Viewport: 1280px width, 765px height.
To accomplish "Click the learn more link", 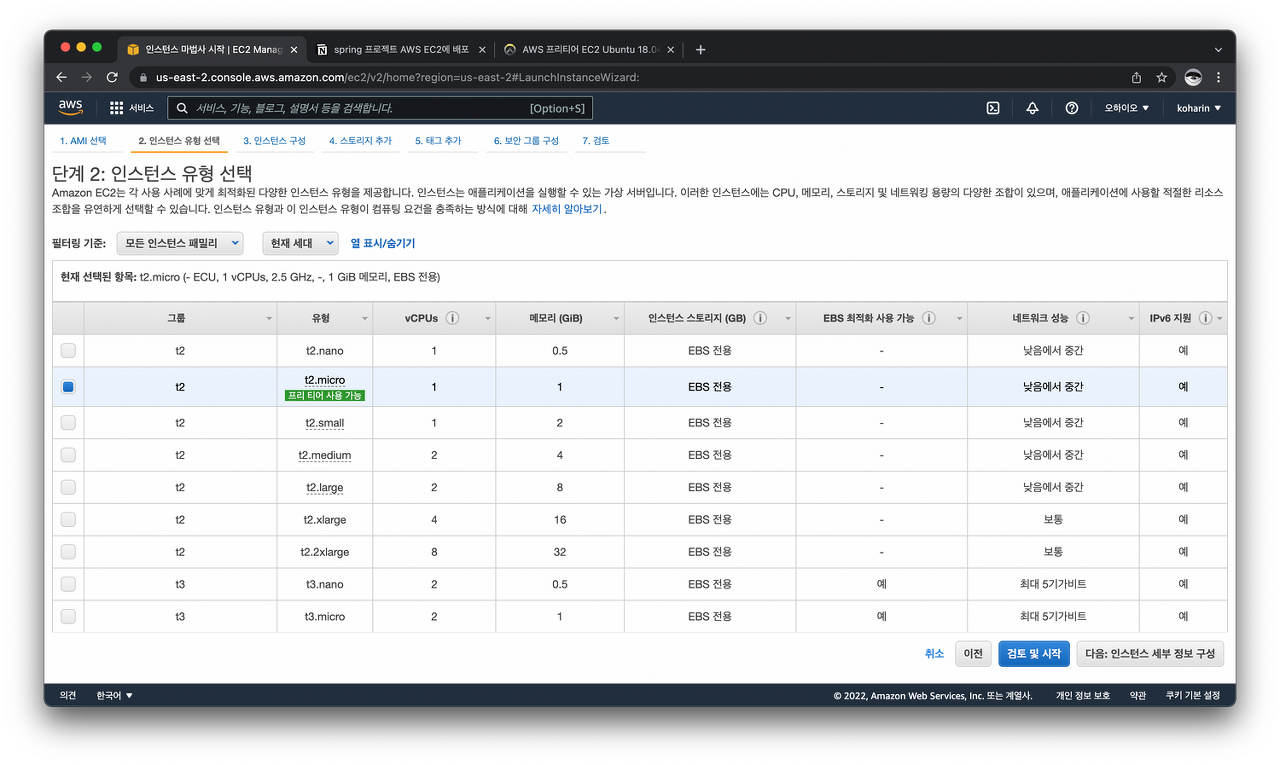I will pyautogui.click(x=566, y=209).
